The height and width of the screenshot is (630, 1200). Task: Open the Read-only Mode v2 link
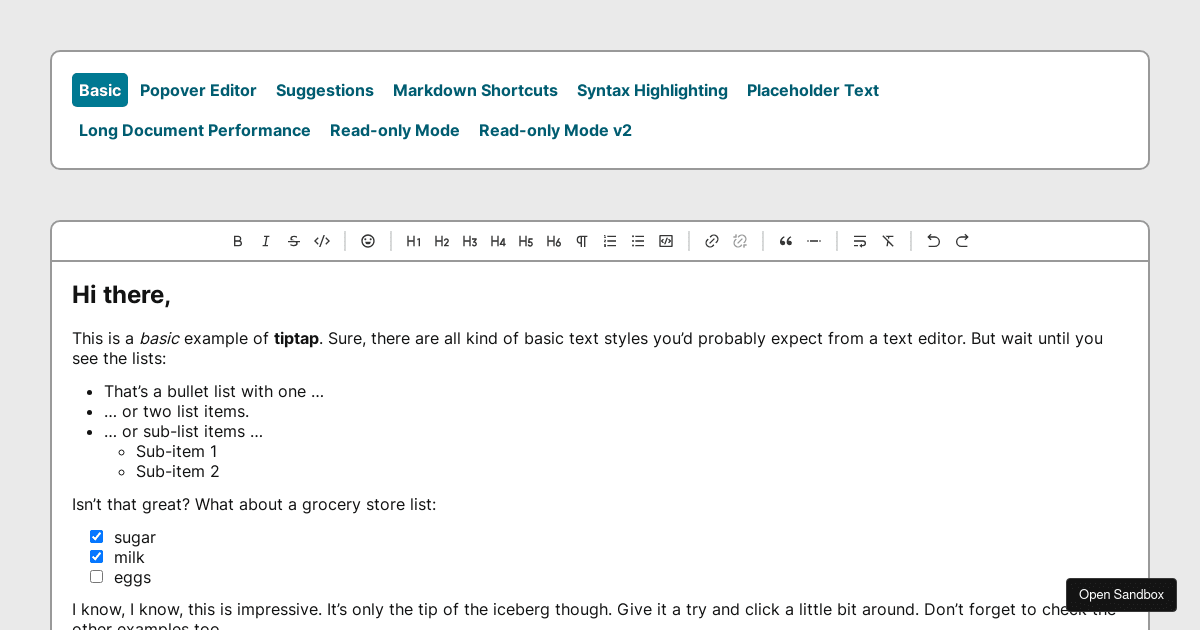tap(555, 130)
